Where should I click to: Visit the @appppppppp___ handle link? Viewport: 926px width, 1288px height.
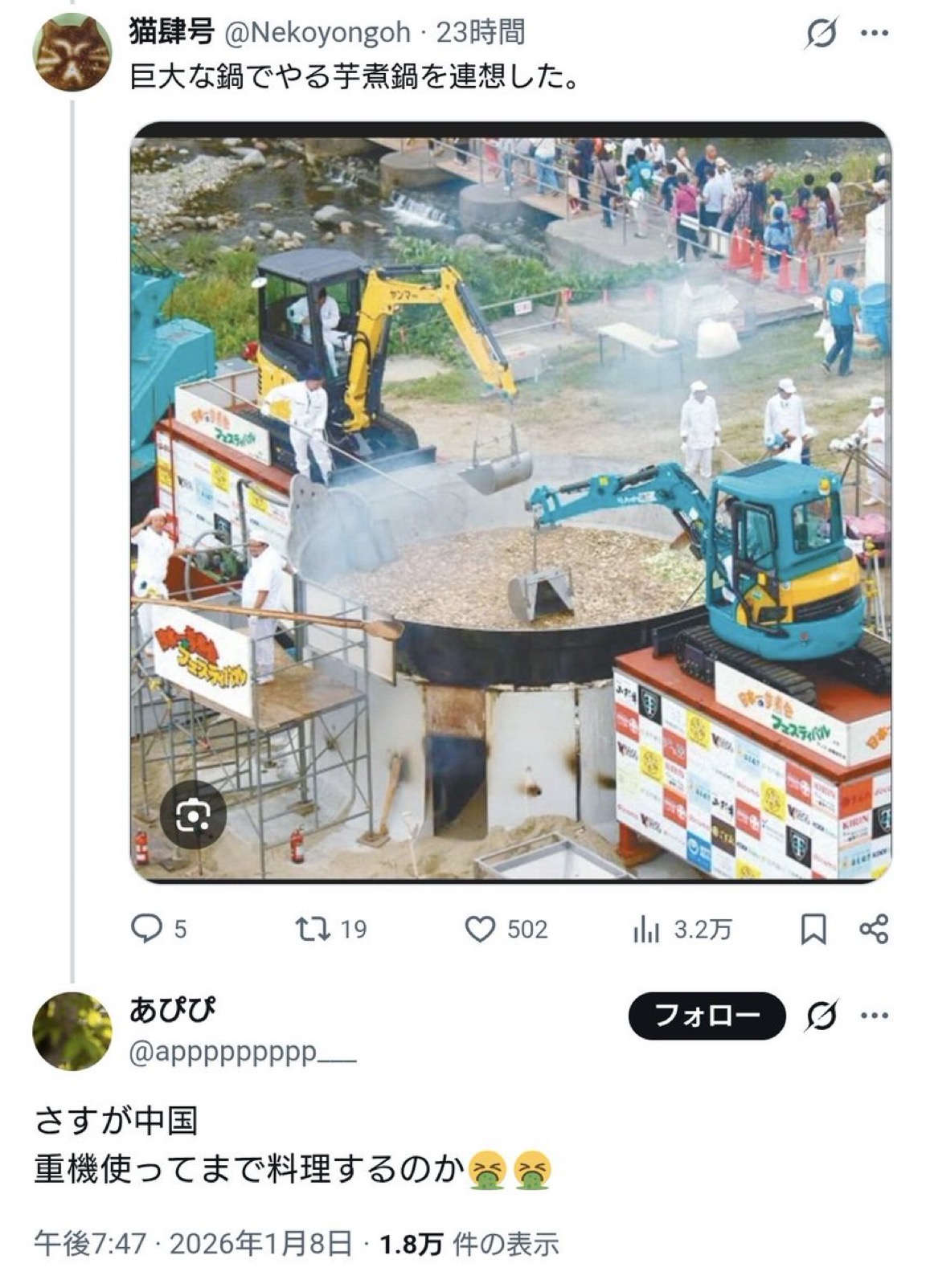(242, 1053)
